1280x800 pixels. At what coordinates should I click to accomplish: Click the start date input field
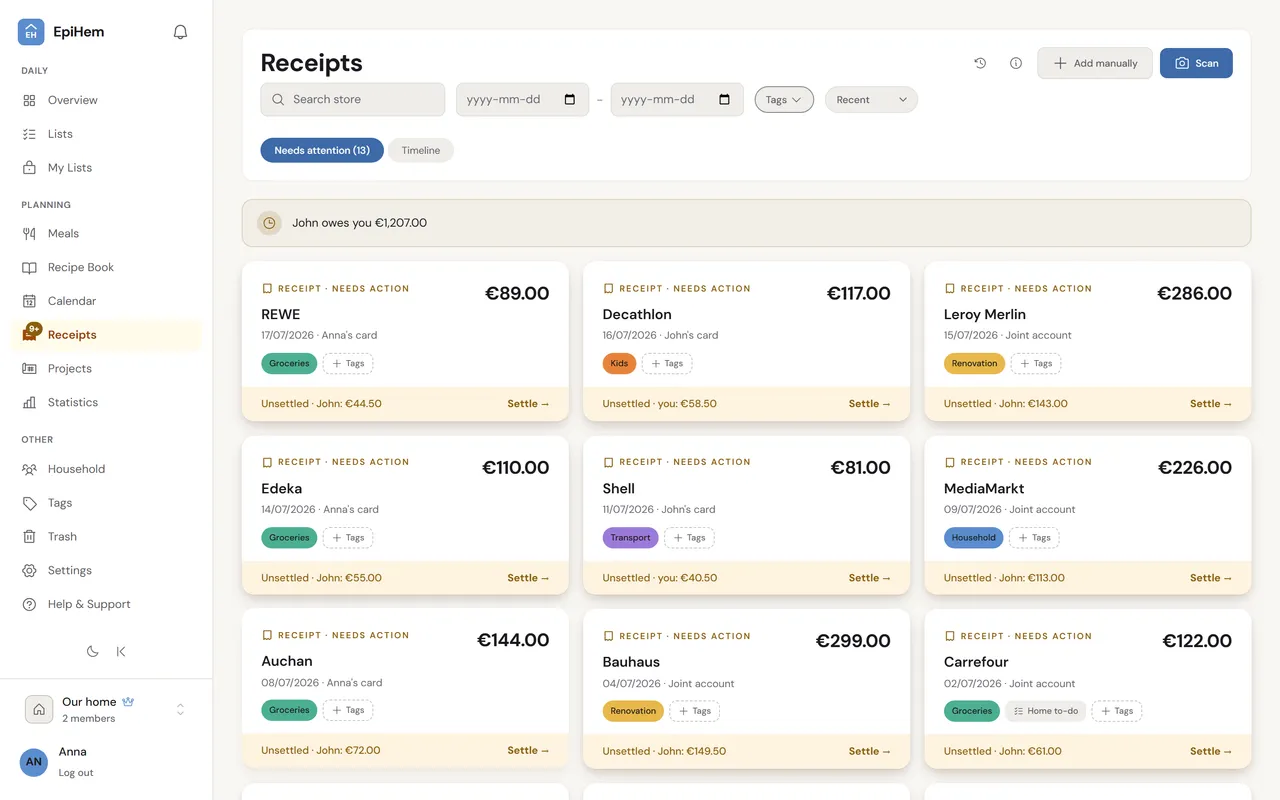coord(522,100)
